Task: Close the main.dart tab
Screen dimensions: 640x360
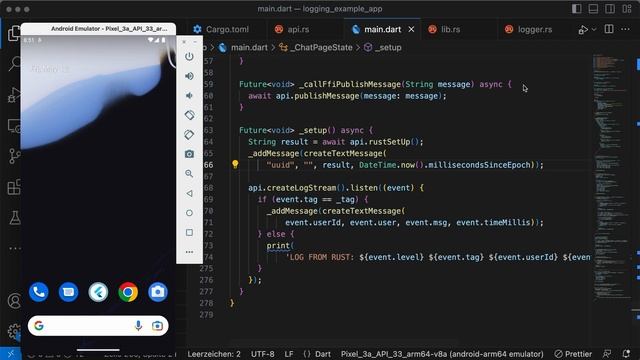Action: [411, 29]
